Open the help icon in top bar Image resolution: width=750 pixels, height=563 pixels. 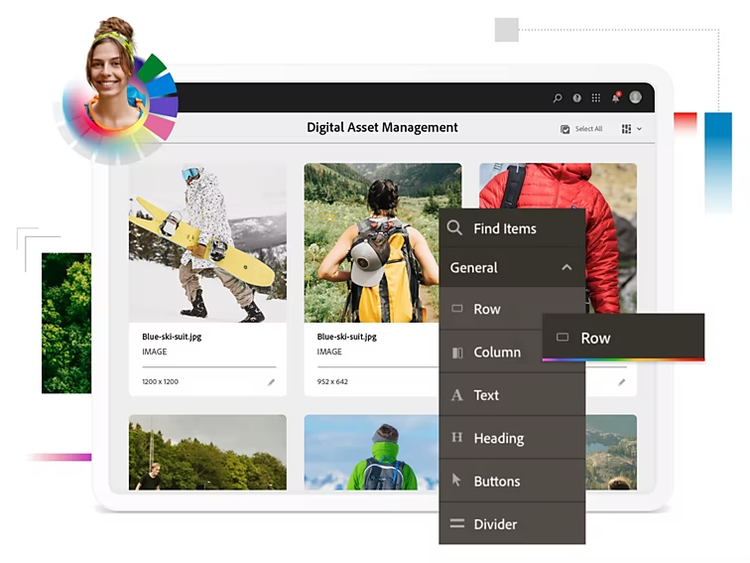[577, 98]
